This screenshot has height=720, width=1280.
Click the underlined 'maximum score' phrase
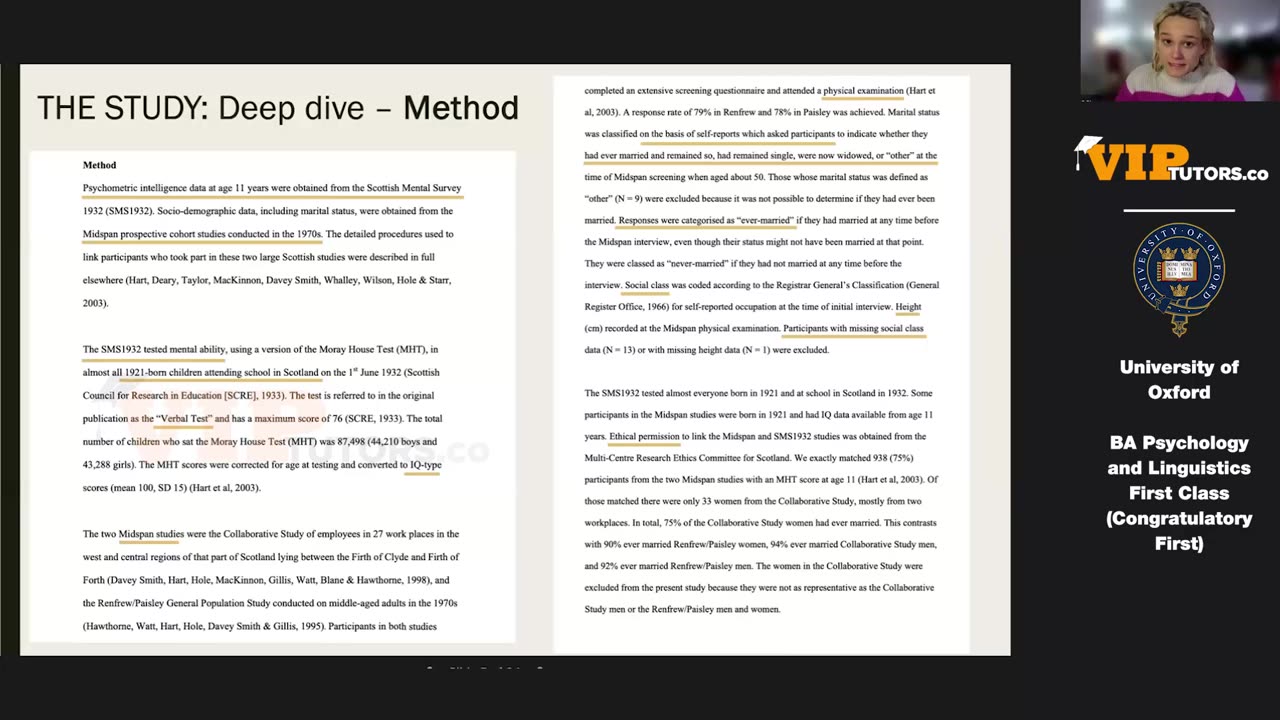click(286, 418)
